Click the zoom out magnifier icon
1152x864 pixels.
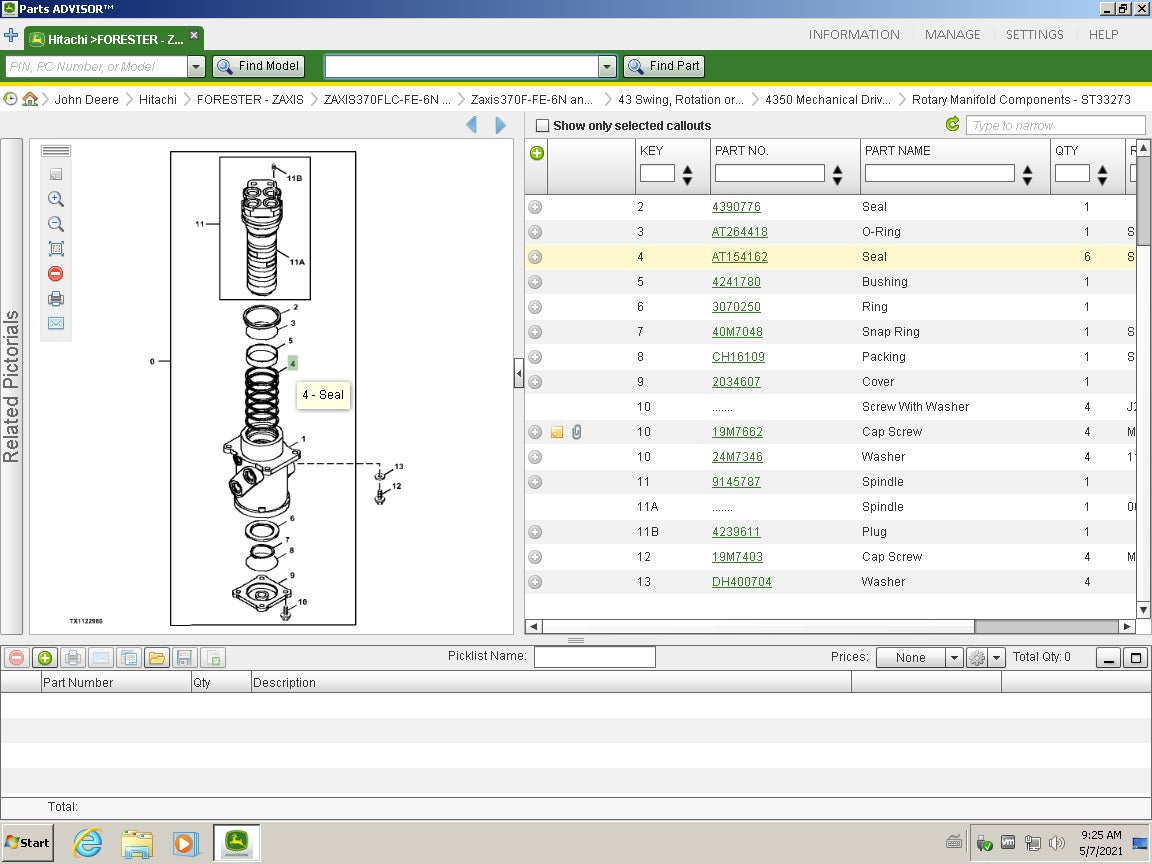tap(56, 224)
